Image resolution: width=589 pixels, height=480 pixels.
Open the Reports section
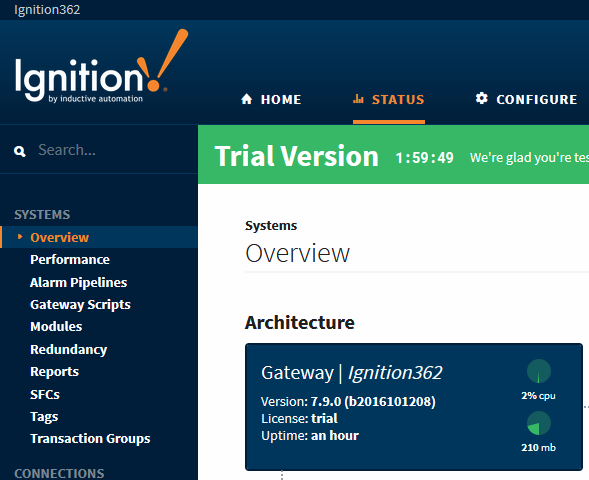54,371
